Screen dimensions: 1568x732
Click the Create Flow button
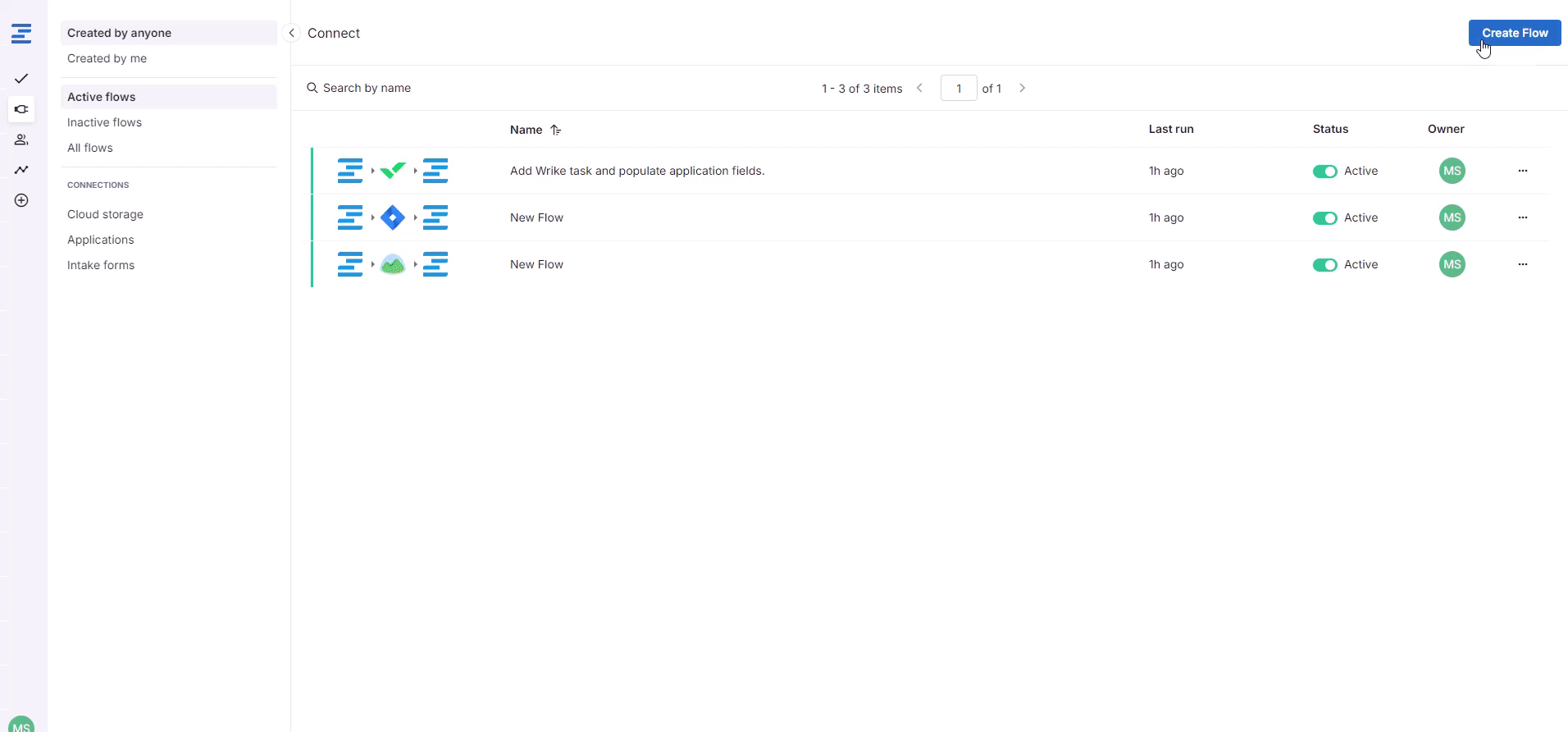pos(1514,33)
